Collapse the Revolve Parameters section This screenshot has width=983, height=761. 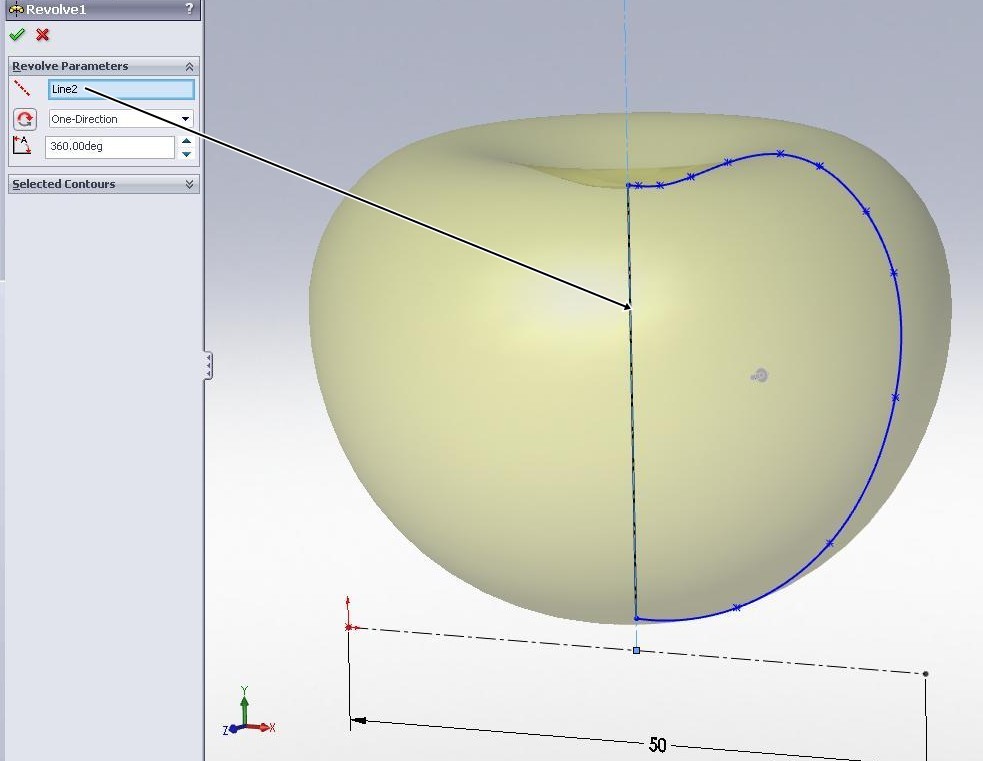(x=189, y=66)
